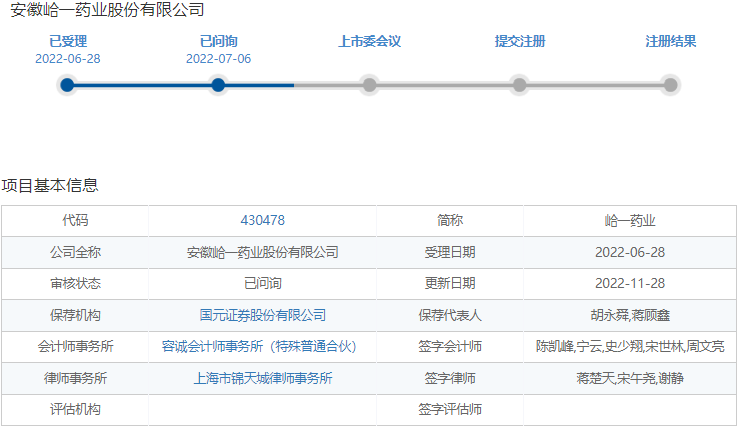Click the update date 2022-11-28
Viewport: 738px width, 427px height.
click(630, 283)
